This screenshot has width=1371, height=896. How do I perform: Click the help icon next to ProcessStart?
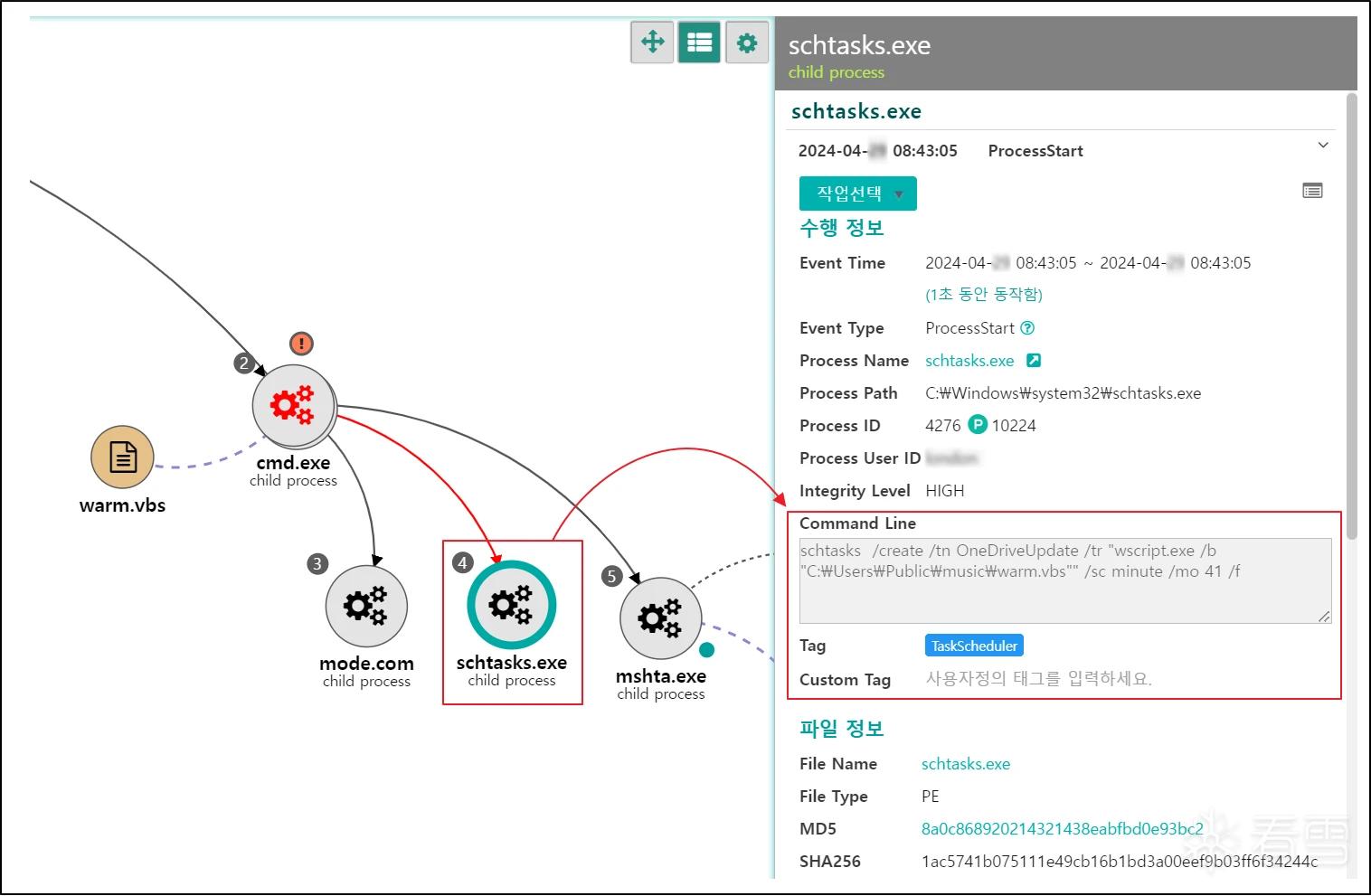(x=1027, y=327)
